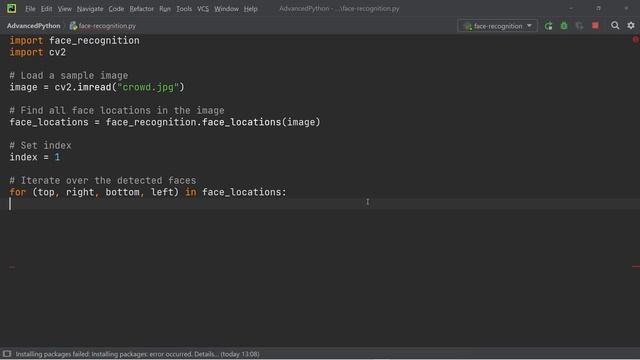640x360 pixels.
Task: Click the for loop line with face_locations
Action: (x=148, y=192)
